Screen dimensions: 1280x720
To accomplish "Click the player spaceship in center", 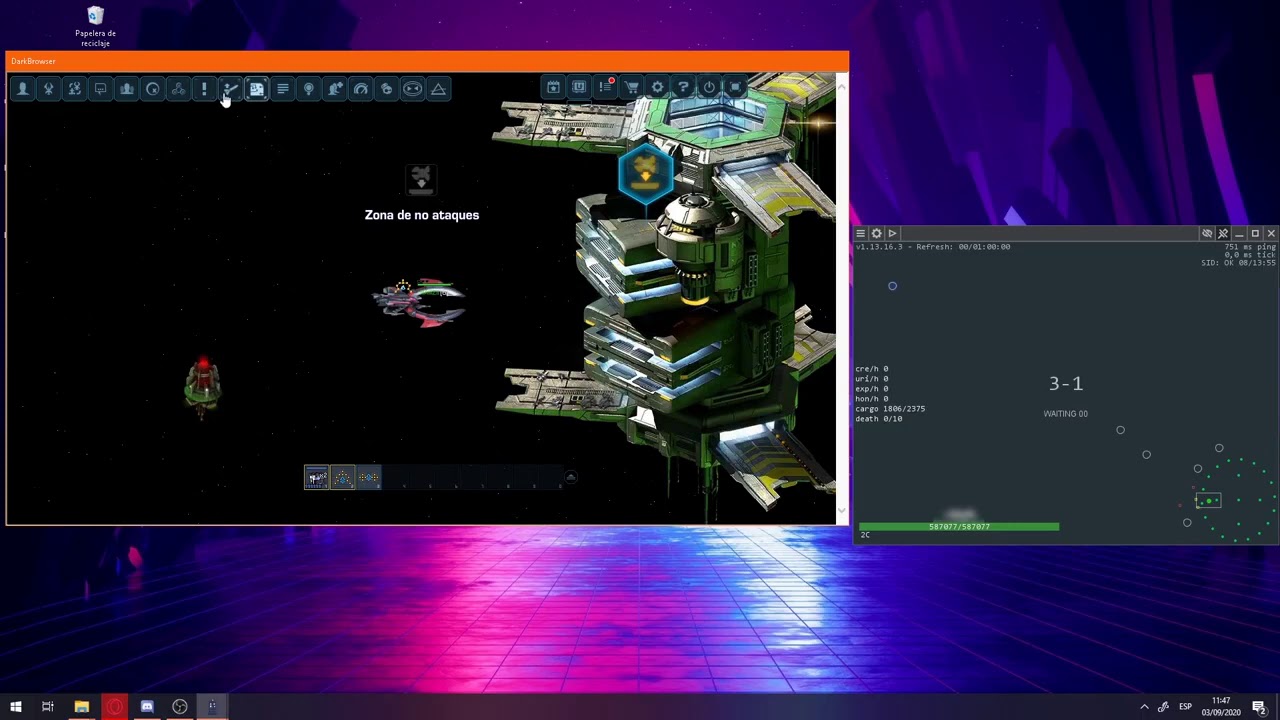I will pos(420,302).
